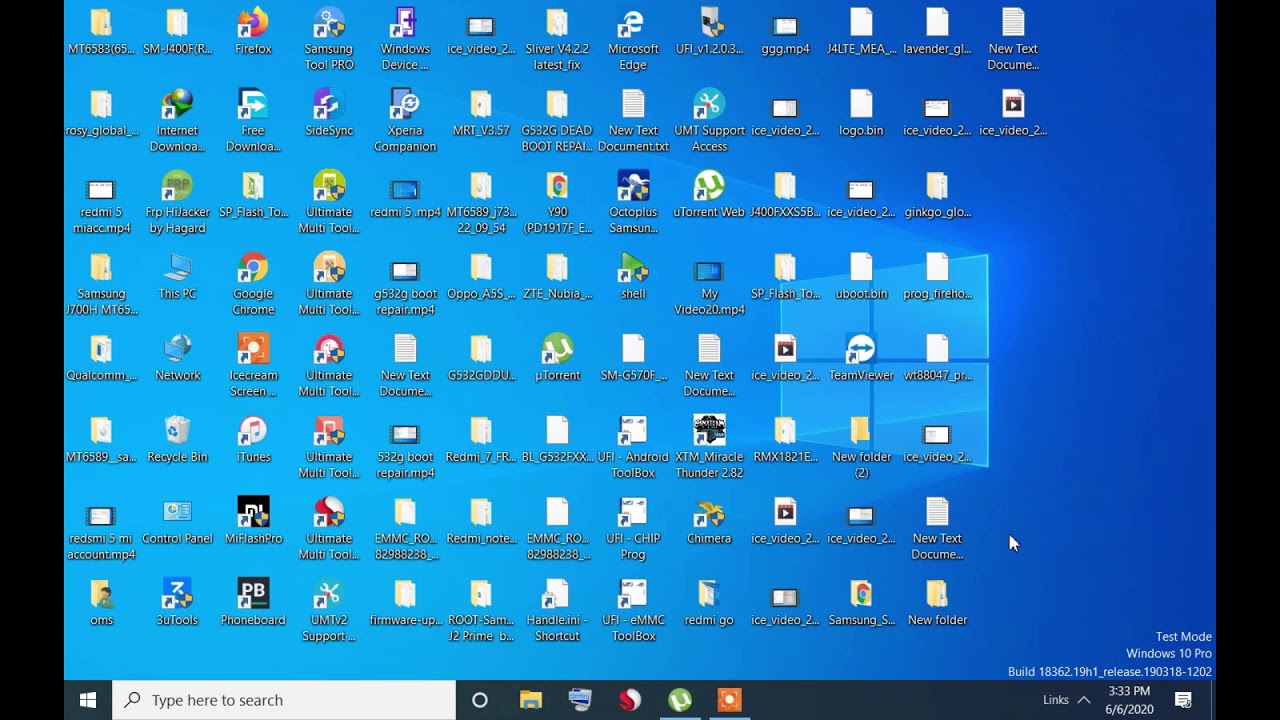Open g532g boot repair.mp4 video
Viewport: 1280px width, 720px height.
[405, 285]
